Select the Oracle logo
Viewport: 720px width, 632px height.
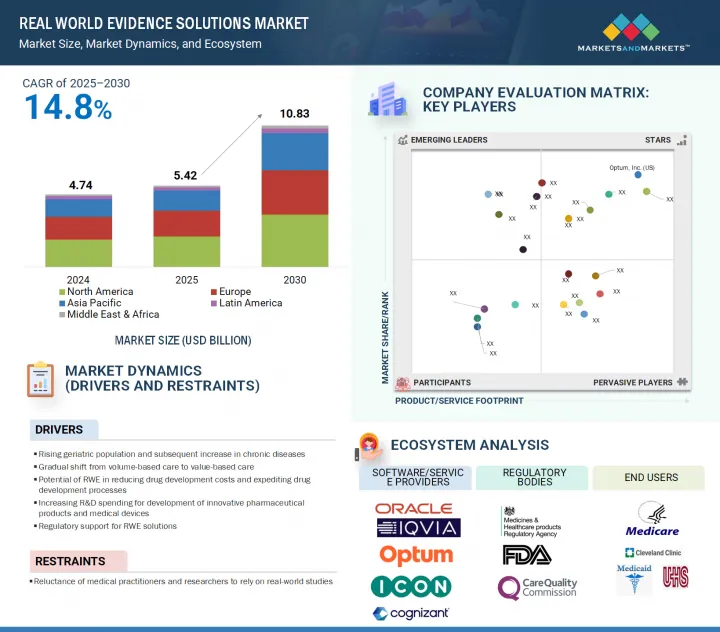tap(413, 509)
